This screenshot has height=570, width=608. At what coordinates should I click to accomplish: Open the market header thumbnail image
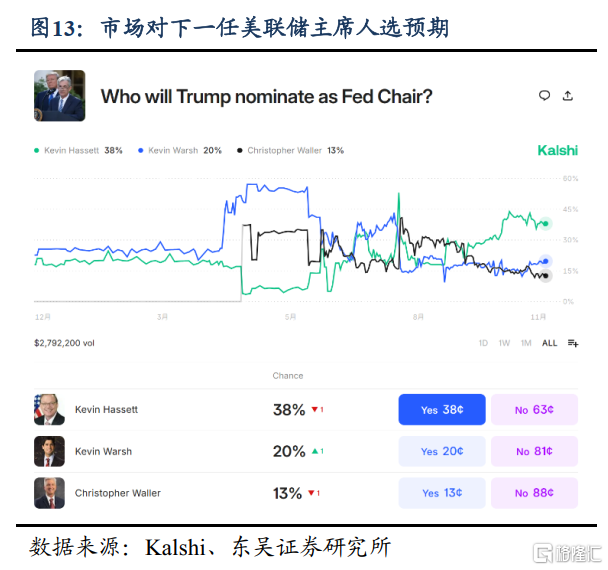pos(59,96)
